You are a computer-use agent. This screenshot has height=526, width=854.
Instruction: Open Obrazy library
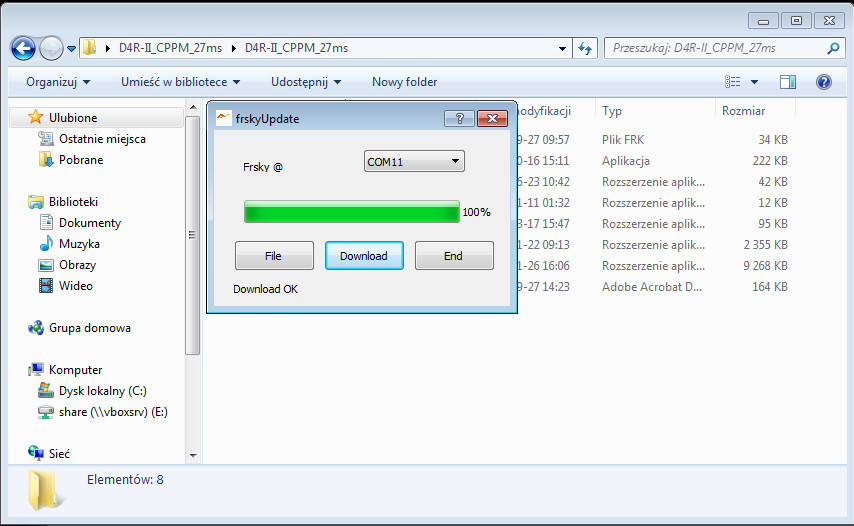(x=77, y=265)
